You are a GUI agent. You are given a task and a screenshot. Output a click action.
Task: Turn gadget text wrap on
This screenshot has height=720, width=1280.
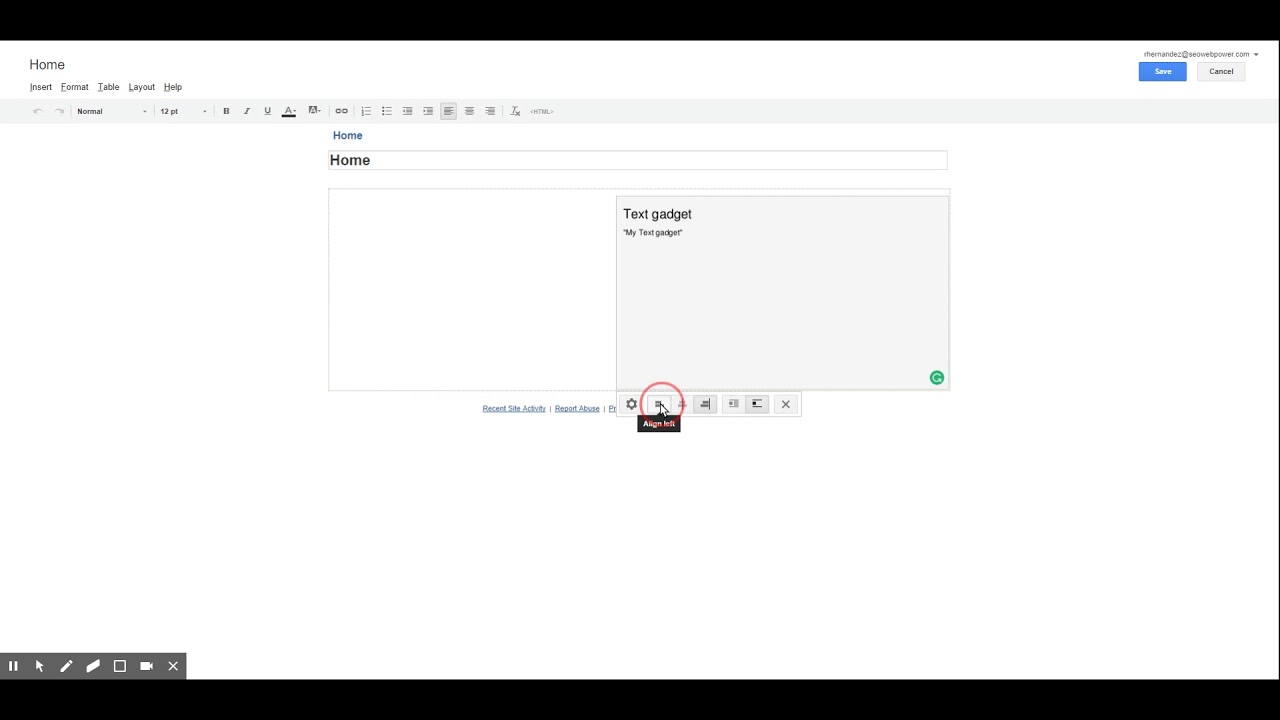pyautogui.click(x=733, y=404)
